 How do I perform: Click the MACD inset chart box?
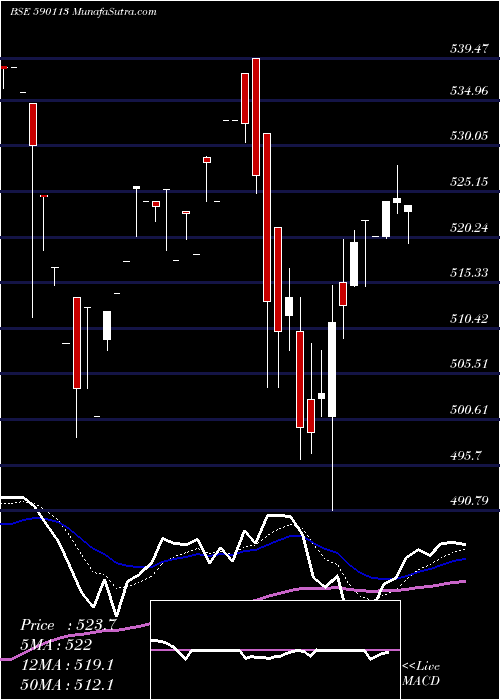(275, 650)
